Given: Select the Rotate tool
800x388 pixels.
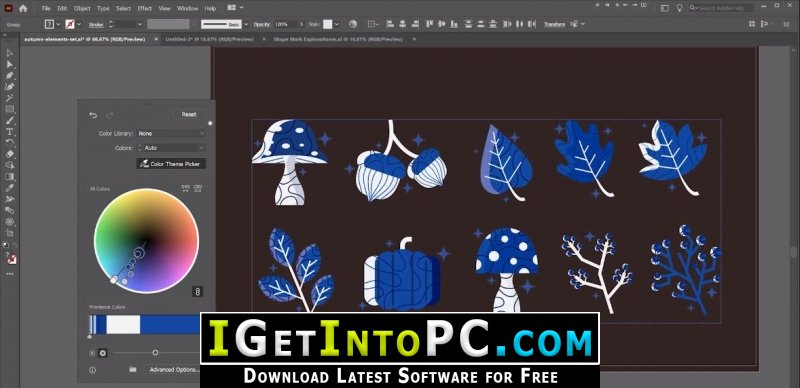Looking at the screenshot, I should (x=10, y=143).
